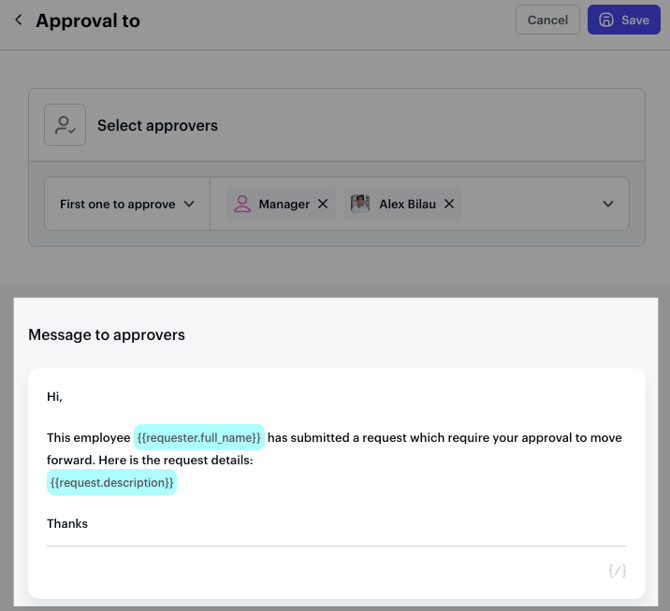The image size is (670, 611).
Task: Place cursor after Thanks in message
Action: point(89,524)
